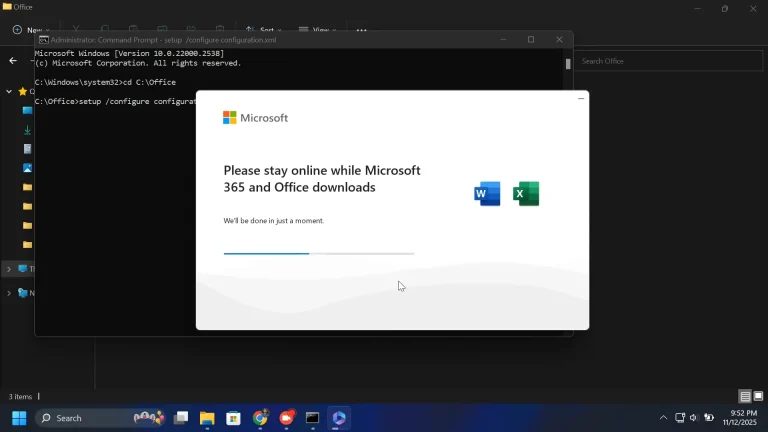Click the '3 items' status bar text
The image size is (768, 432).
pyautogui.click(x=20, y=397)
